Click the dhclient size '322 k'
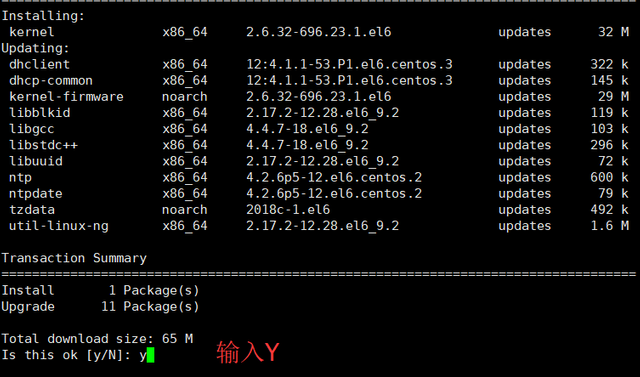640x377 pixels. point(609,64)
